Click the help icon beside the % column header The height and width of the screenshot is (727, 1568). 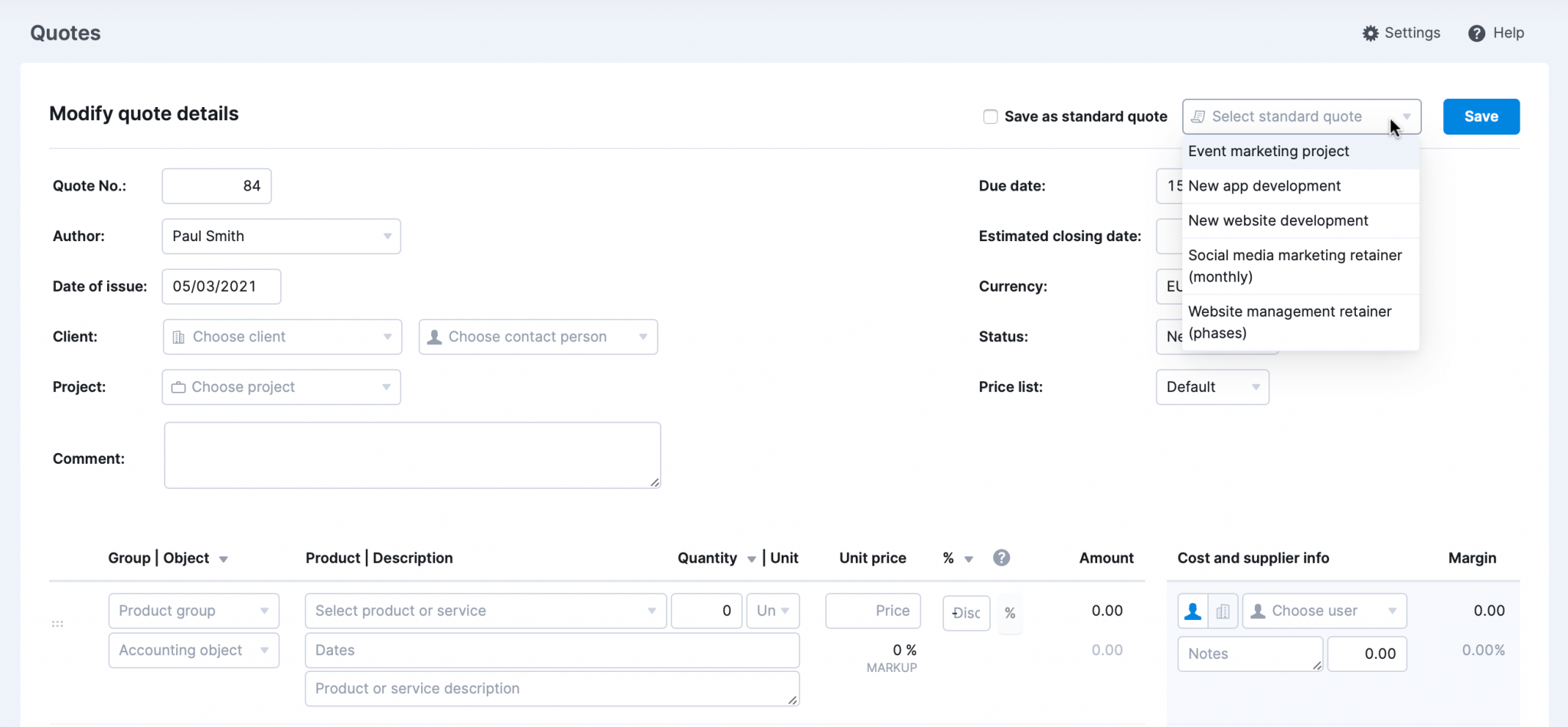(x=1001, y=558)
